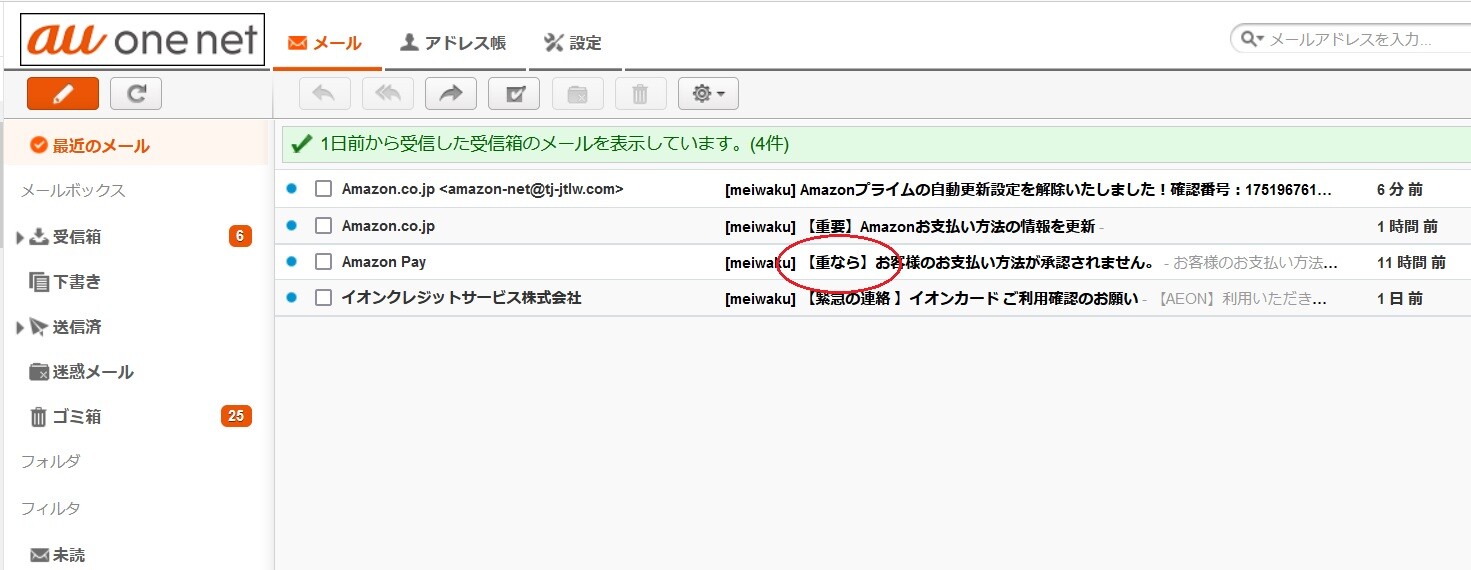
Task: Click sender イオンクレジットサービス株式会社
Action: (x=461, y=298)
